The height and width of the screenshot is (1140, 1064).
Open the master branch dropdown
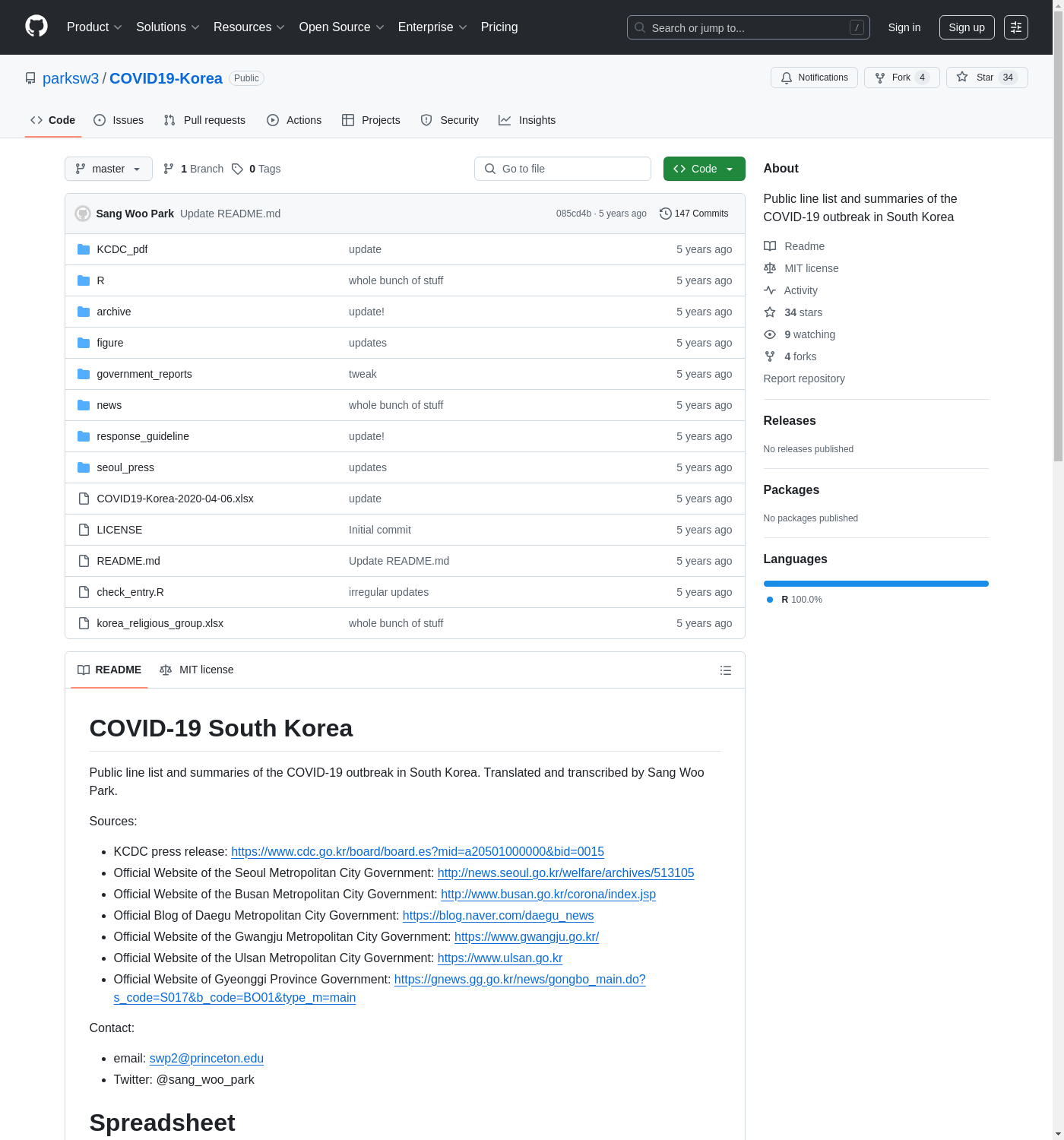(x=109, y=169)
